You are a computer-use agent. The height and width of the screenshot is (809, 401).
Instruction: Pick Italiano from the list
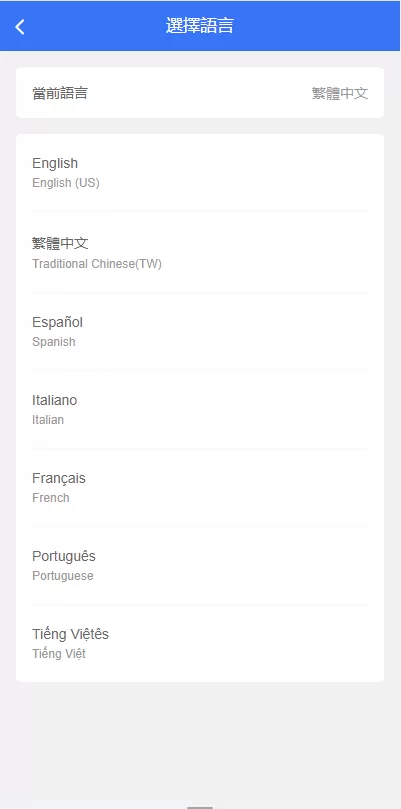[200, 410]
